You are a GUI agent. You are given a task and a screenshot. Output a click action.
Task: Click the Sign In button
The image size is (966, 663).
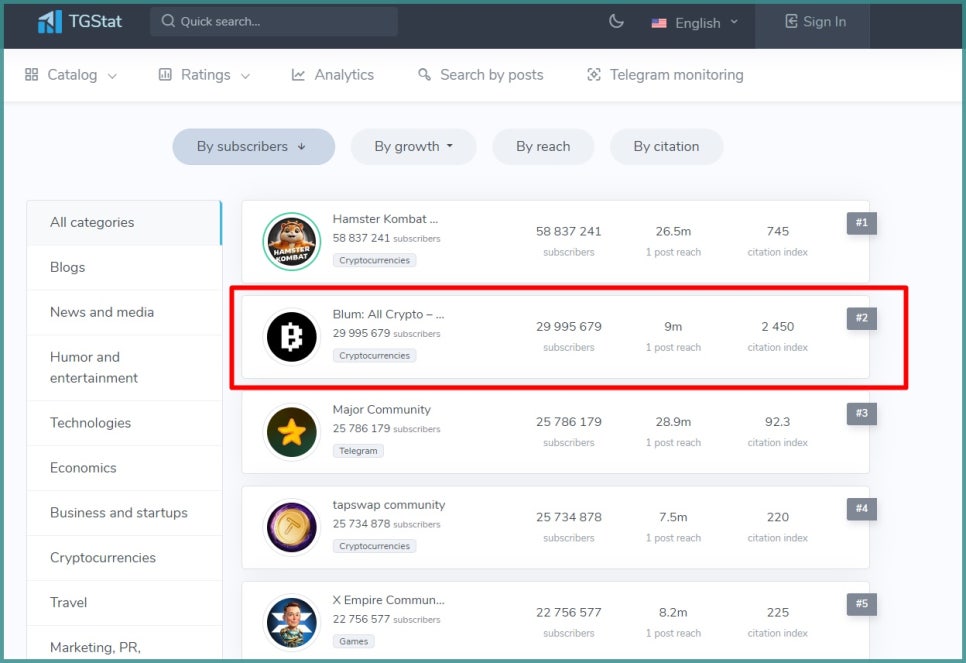(814, 22)
